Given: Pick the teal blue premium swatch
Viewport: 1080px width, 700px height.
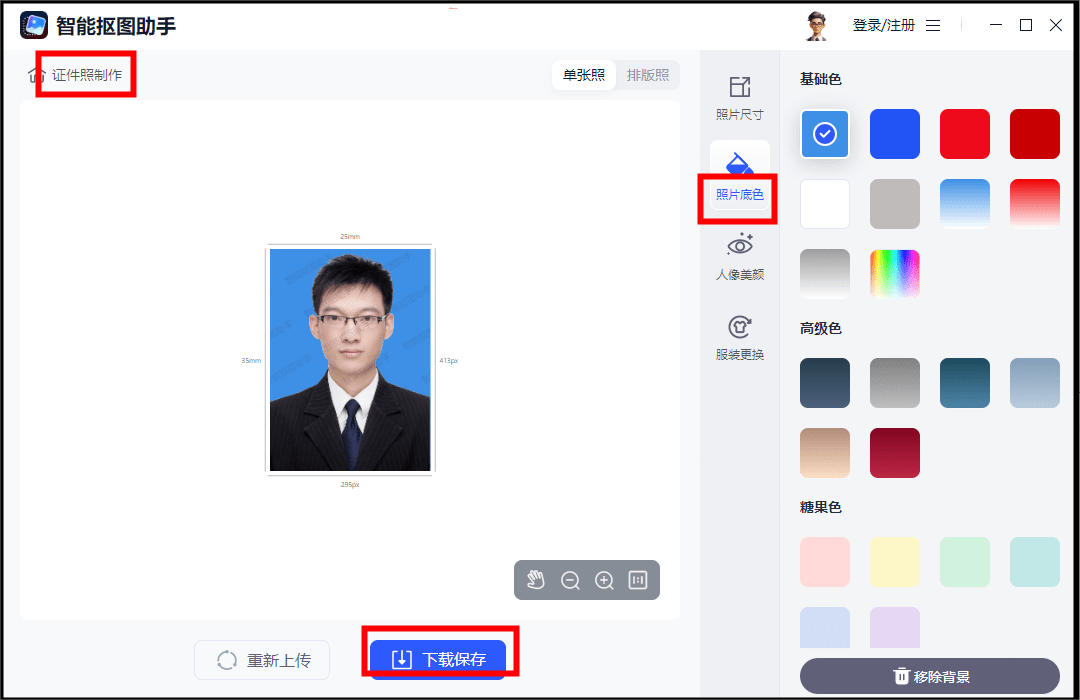Looking at the screenshot, I should click(965, 383).
